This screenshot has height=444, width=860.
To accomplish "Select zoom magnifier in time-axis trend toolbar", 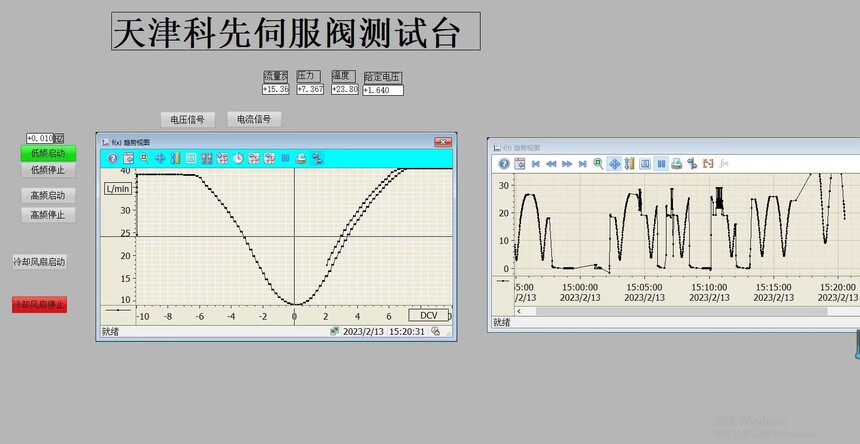I will point(598,163).
